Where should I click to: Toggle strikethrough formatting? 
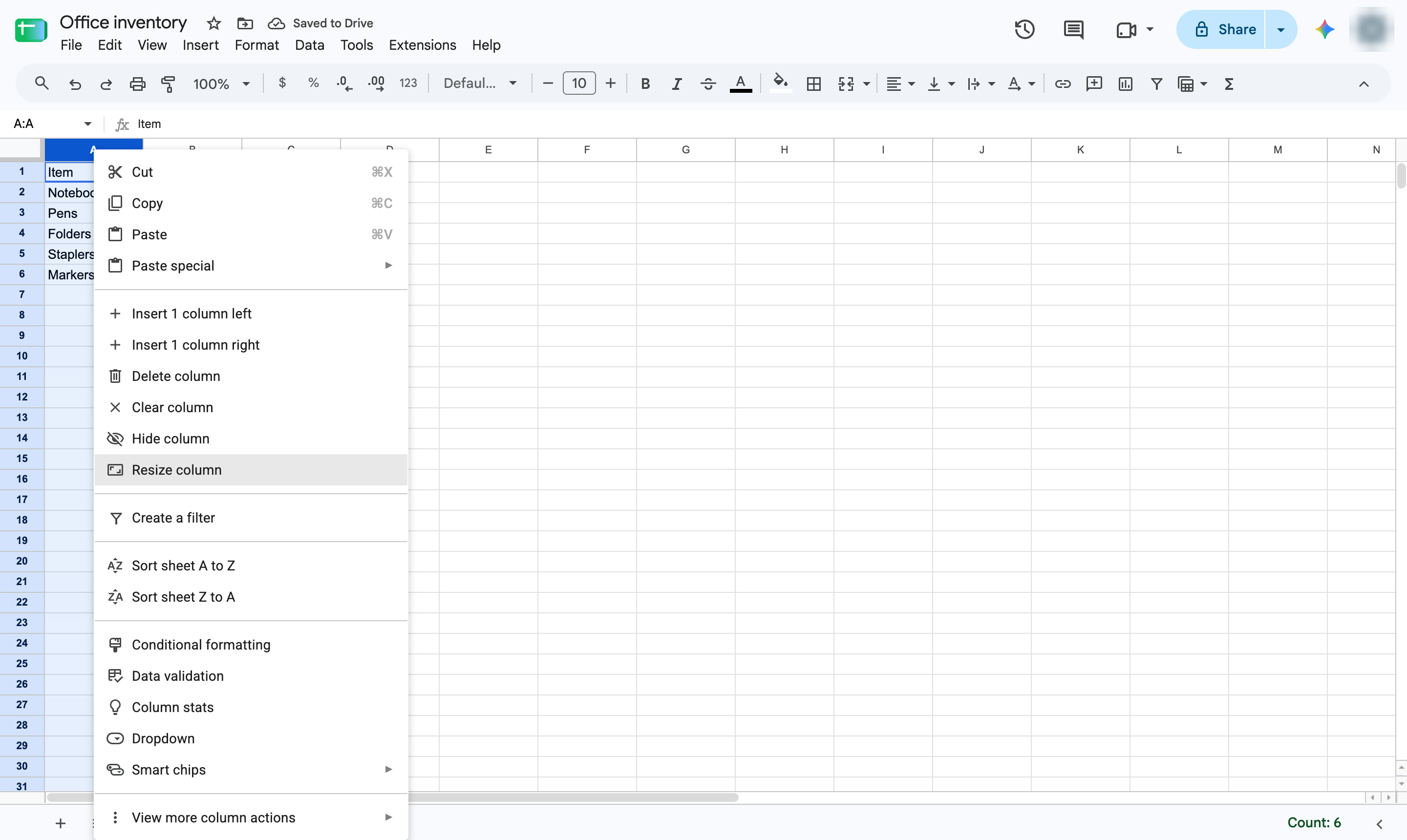(708, 84)
